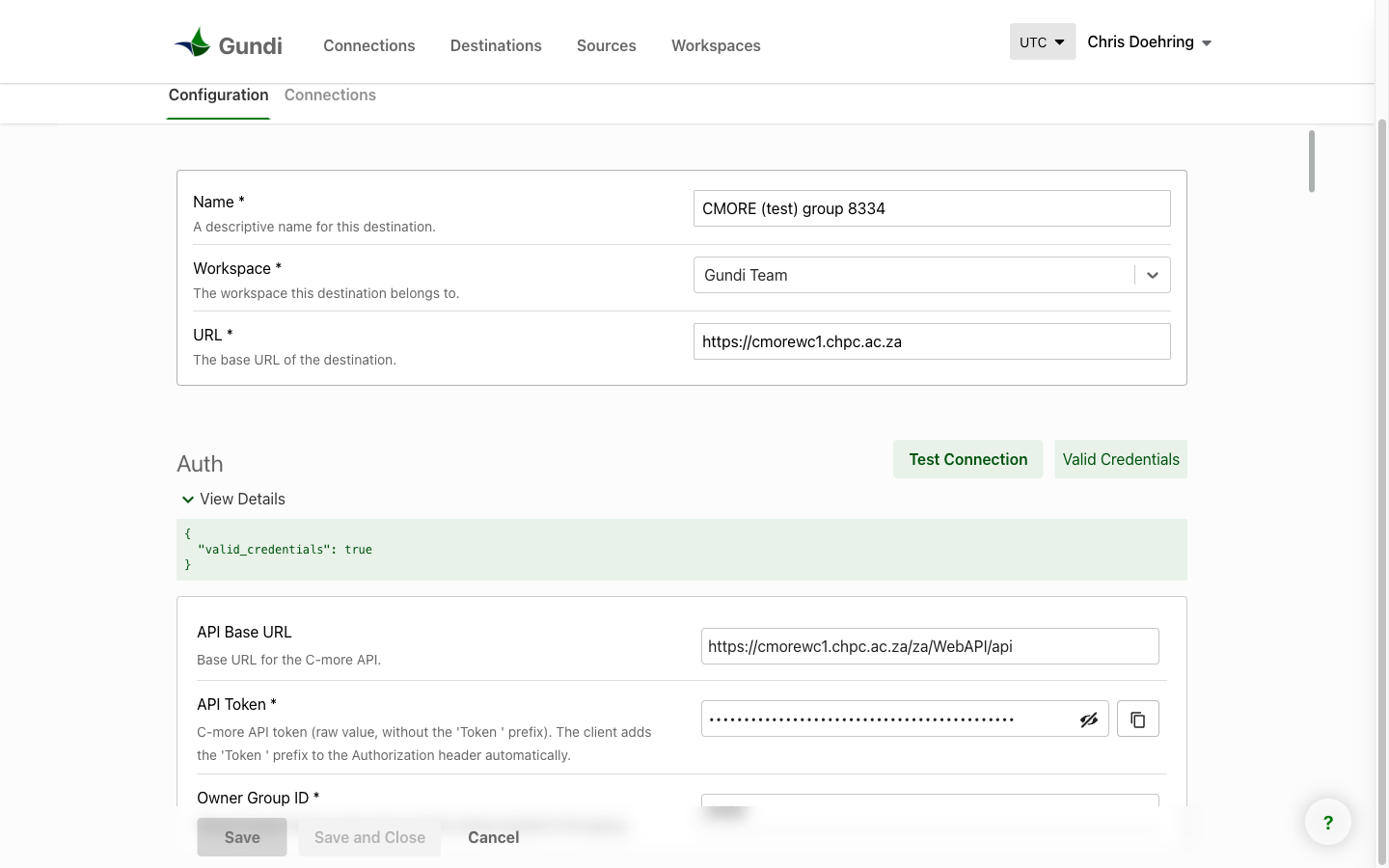Click the Auth section heading
This screenshot has height=868, width=1389.
[x=201, y=464]
